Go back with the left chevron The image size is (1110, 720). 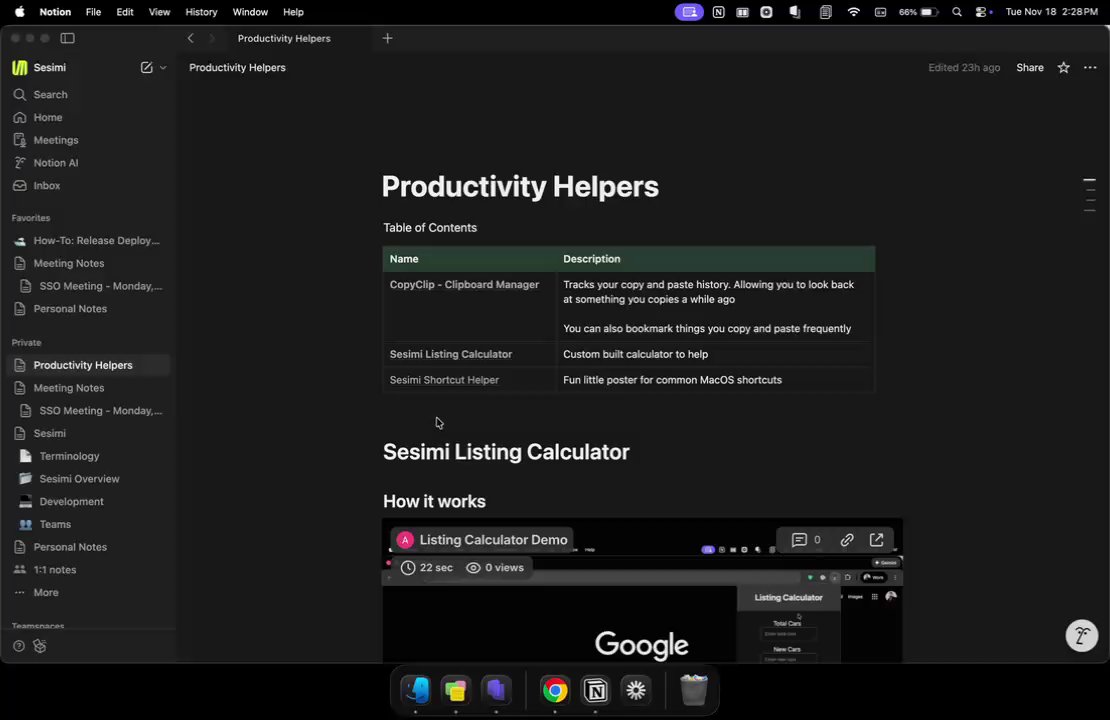pyautogui.click(x=190, y=38)
